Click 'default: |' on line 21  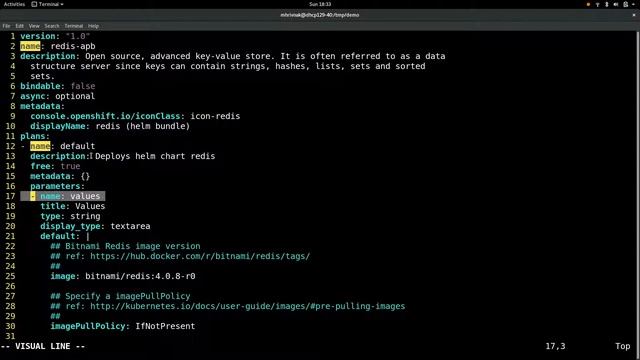pyautogui.click(x=65, y=236)
